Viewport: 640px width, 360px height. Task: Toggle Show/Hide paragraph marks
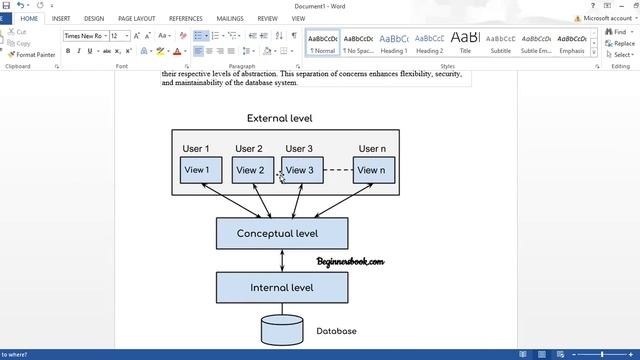click(294, 36)
